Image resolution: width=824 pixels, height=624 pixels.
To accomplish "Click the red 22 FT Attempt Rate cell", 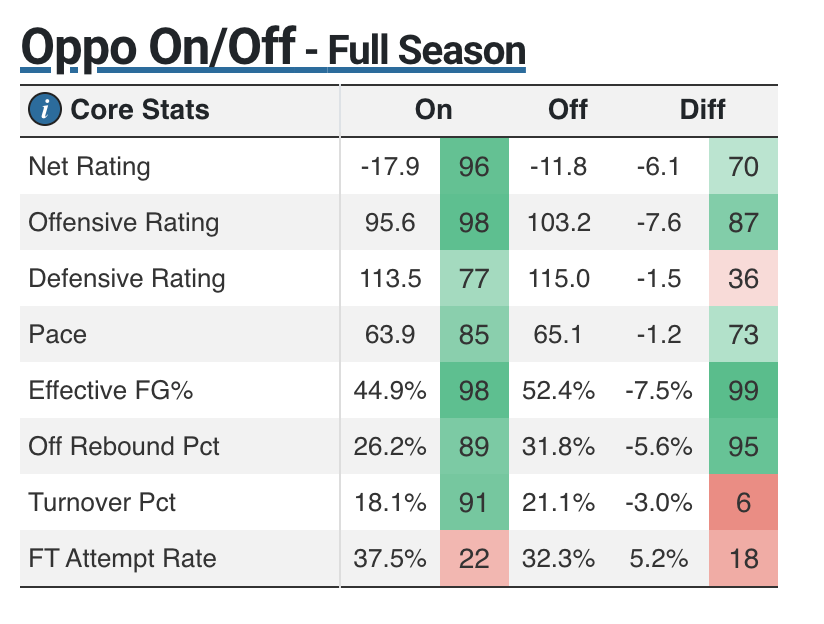I will click(473, 558).
